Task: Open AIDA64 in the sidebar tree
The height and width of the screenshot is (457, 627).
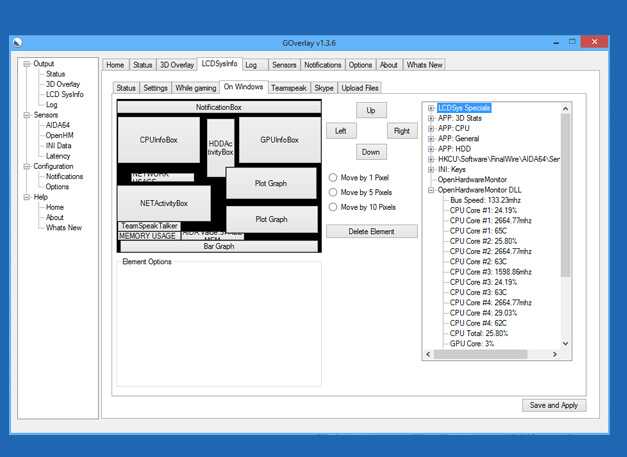Action: pos(59,125)
